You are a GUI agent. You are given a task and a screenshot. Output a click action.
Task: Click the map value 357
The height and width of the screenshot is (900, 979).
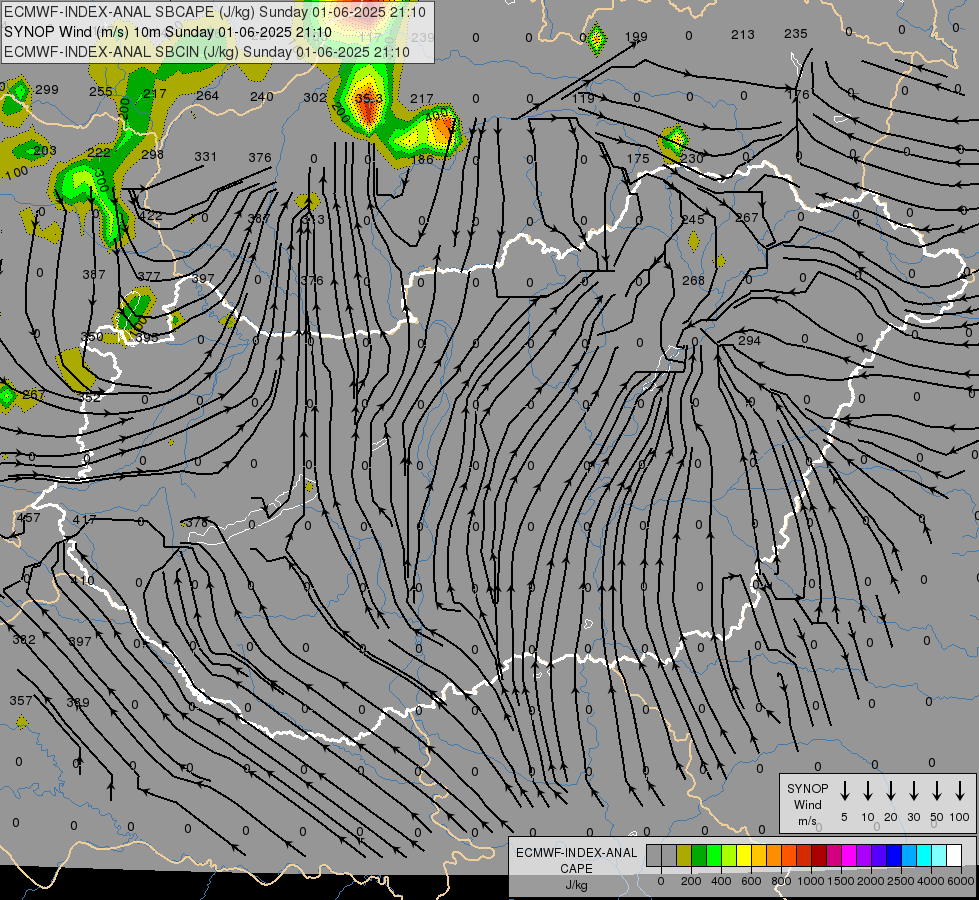point(21,701)
